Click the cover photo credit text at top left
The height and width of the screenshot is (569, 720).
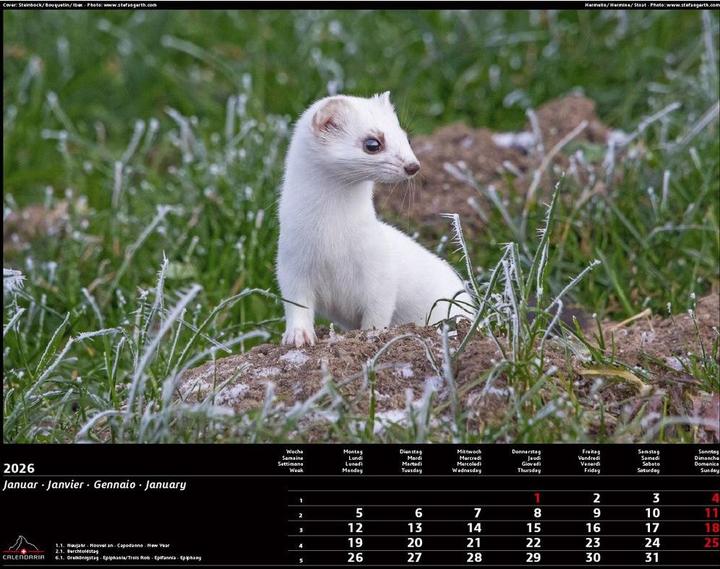[79, 5]
